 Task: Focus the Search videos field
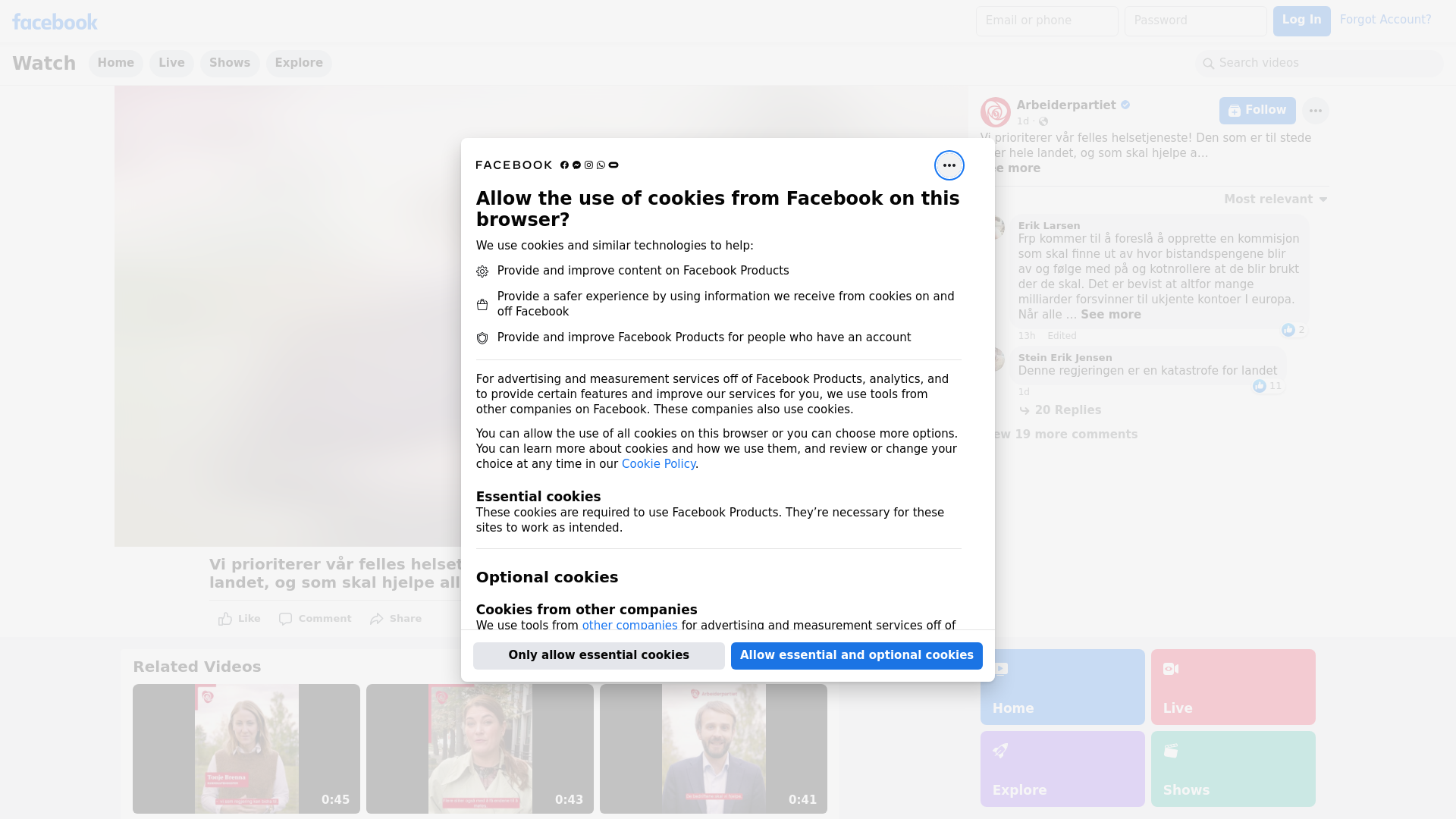(x=1319, y=64)
